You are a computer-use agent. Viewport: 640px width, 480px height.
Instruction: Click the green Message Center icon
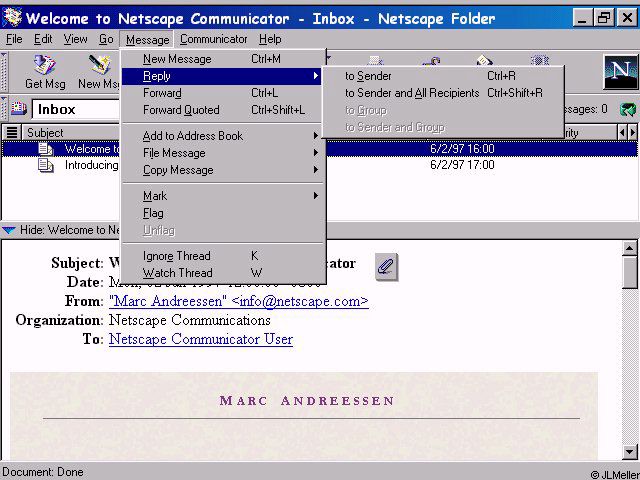(x=628, y=109)
